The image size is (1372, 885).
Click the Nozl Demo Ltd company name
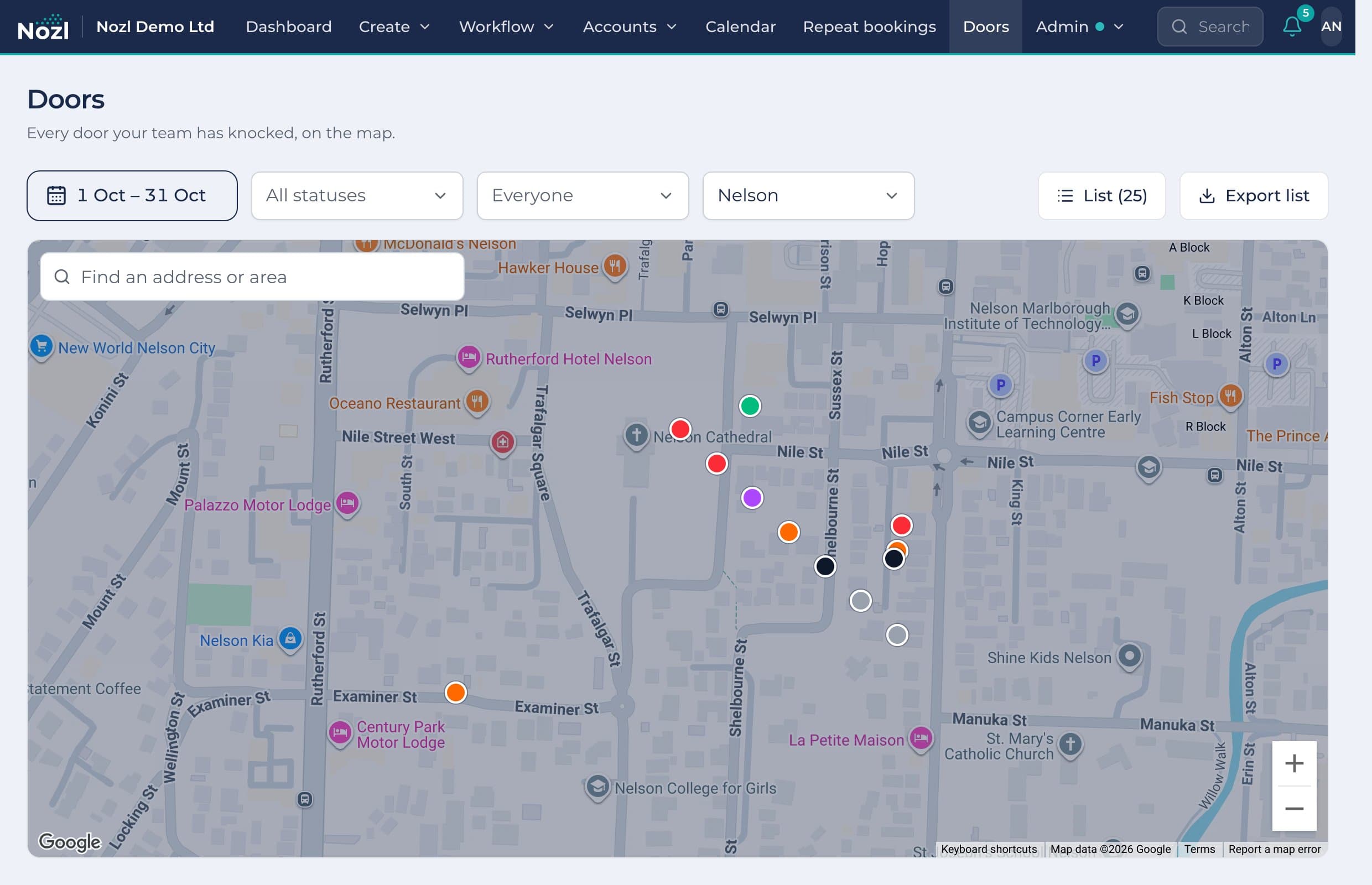(155, 27)
